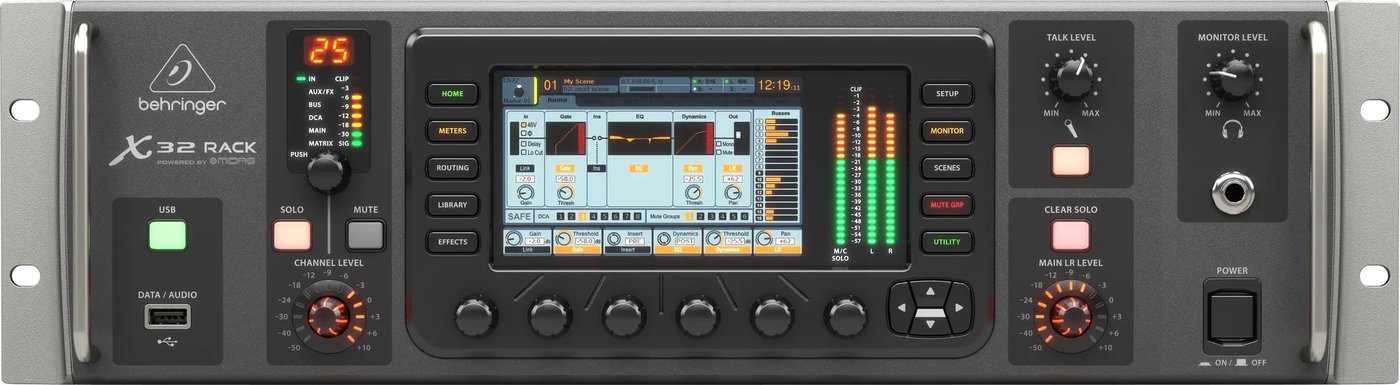The height and width of the screenshot is (385, 1400).
Task: Toggle DCA group 3 assignment
Action: pos(583,216)
